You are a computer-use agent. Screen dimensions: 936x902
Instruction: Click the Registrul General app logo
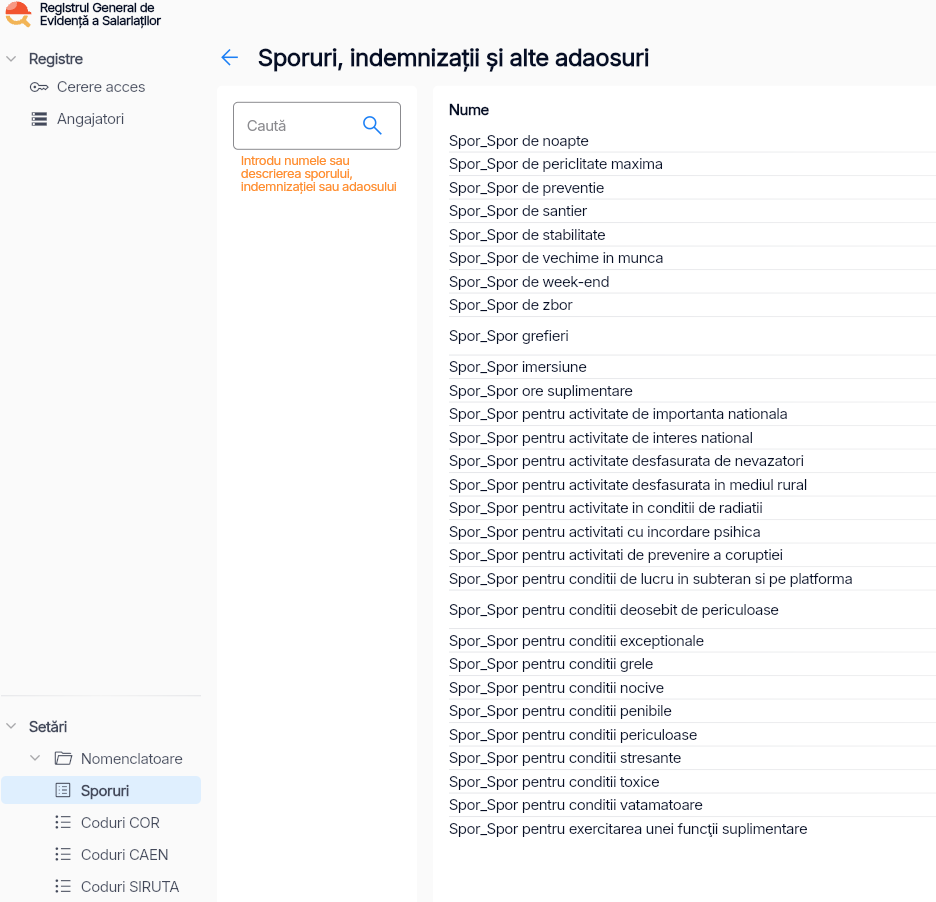(x=18, y=14)
